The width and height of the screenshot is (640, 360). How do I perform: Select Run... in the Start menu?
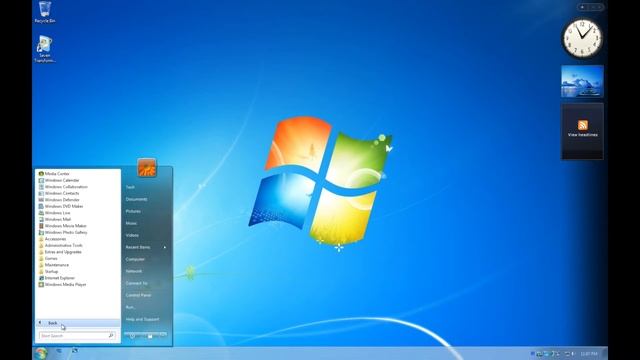point(131,307)
